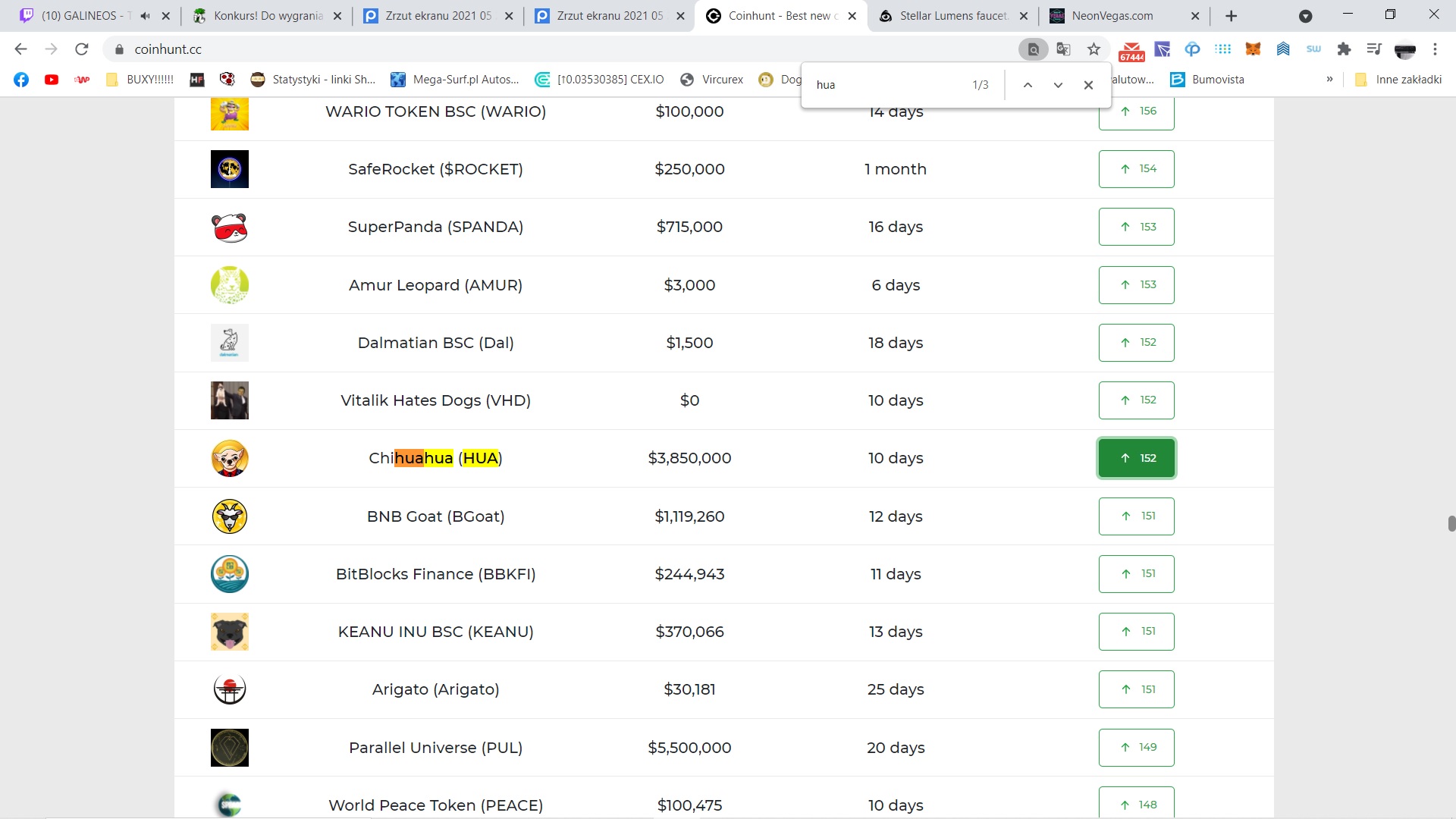Viewport: 1456px width, 819px height.
Task: Jump to the next find result
Action: [x=1058, y=85]
